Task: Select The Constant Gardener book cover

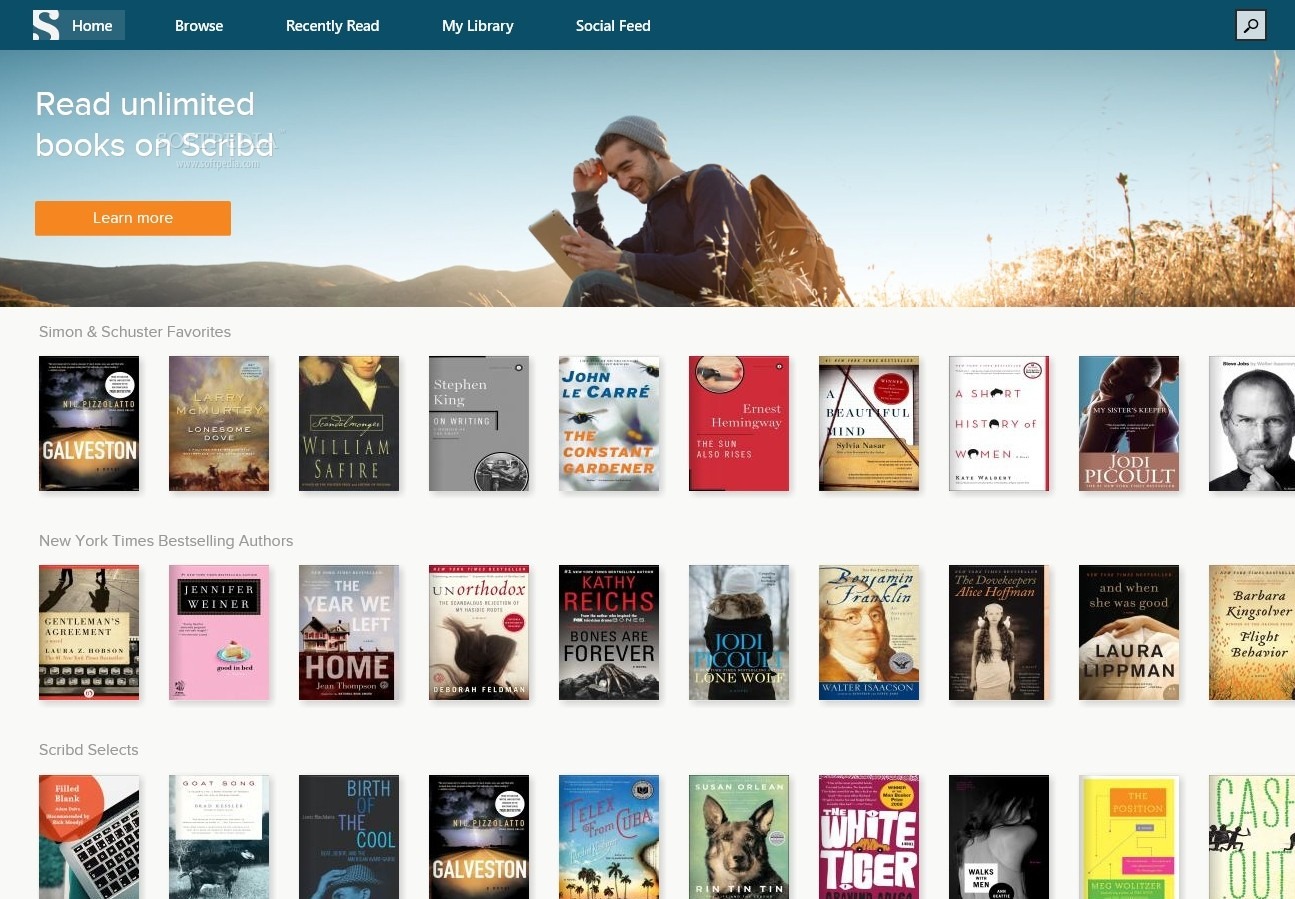Action: (609, 423)
